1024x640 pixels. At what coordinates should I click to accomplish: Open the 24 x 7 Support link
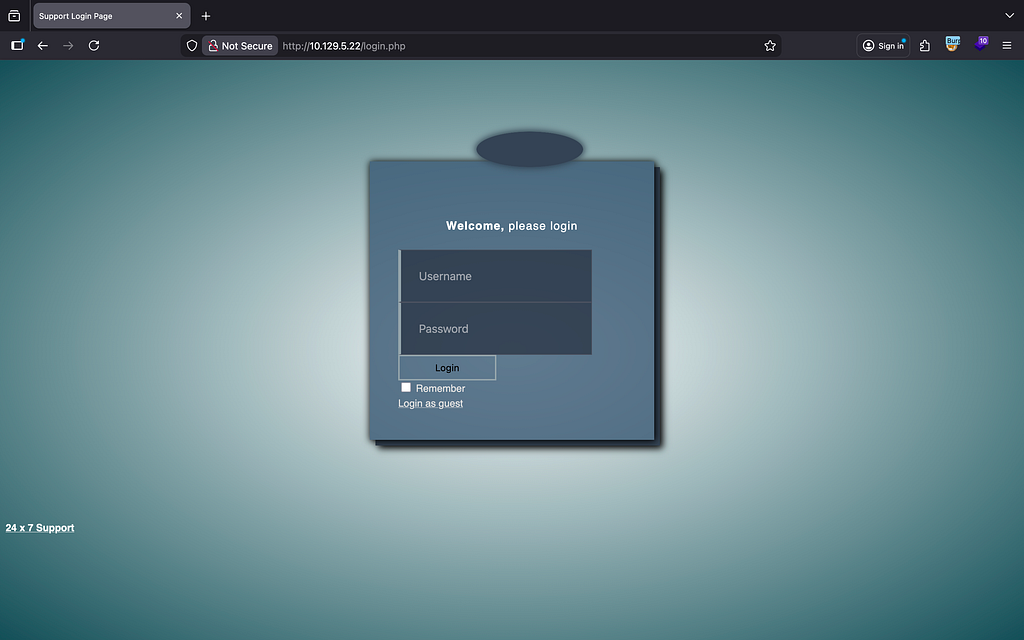pos(40,528)
